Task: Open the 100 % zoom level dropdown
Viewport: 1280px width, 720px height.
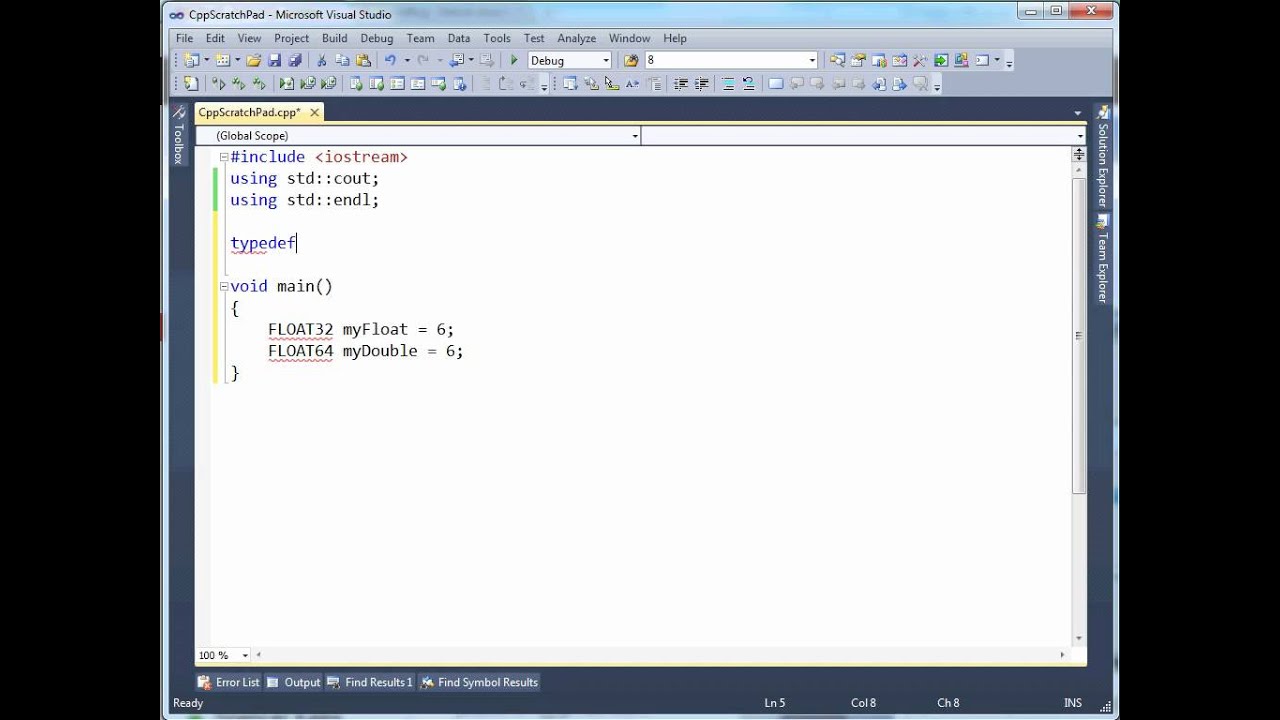Action: tap(245, 656)
